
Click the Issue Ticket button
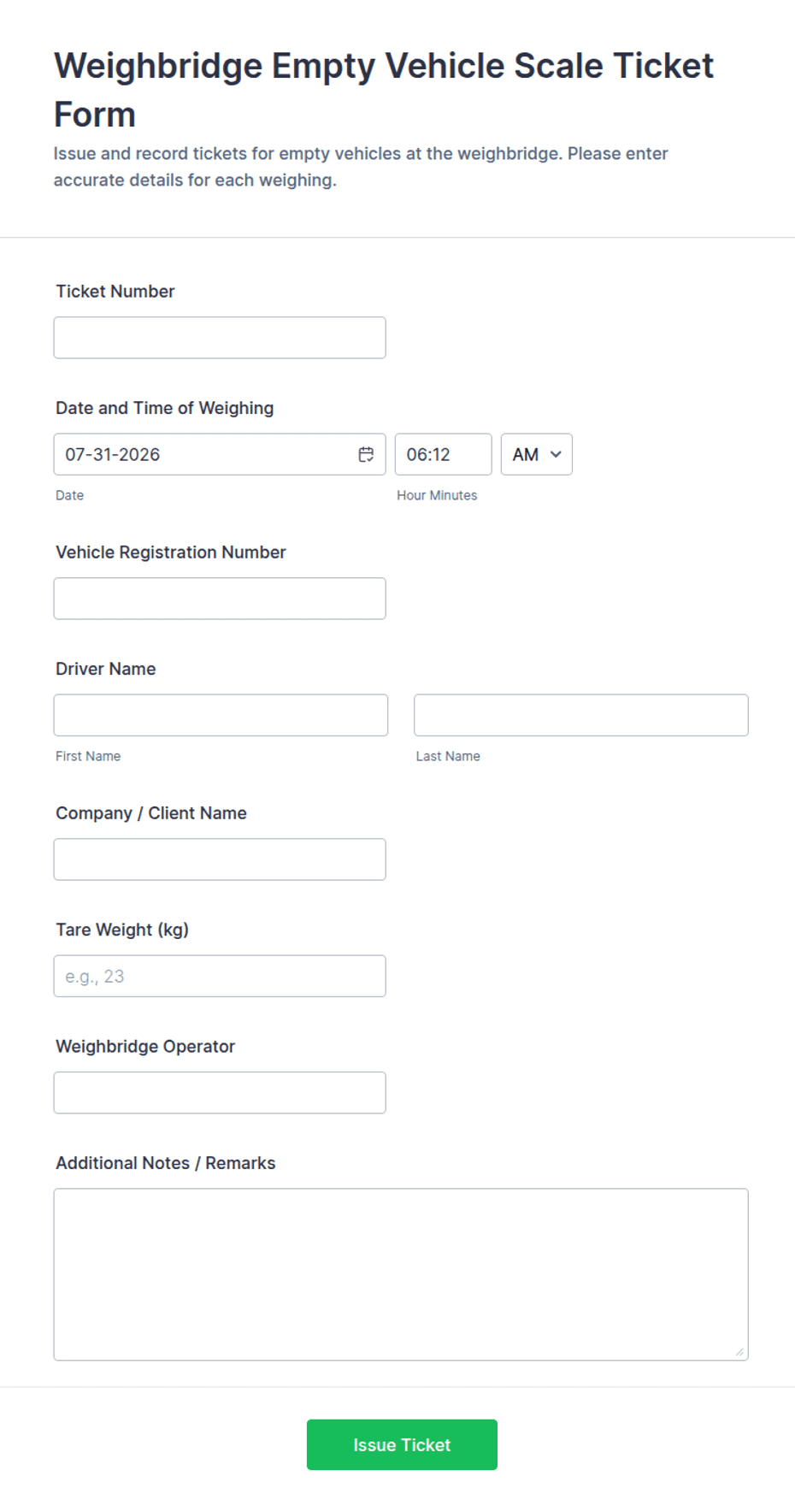[x=402, y=1444]
